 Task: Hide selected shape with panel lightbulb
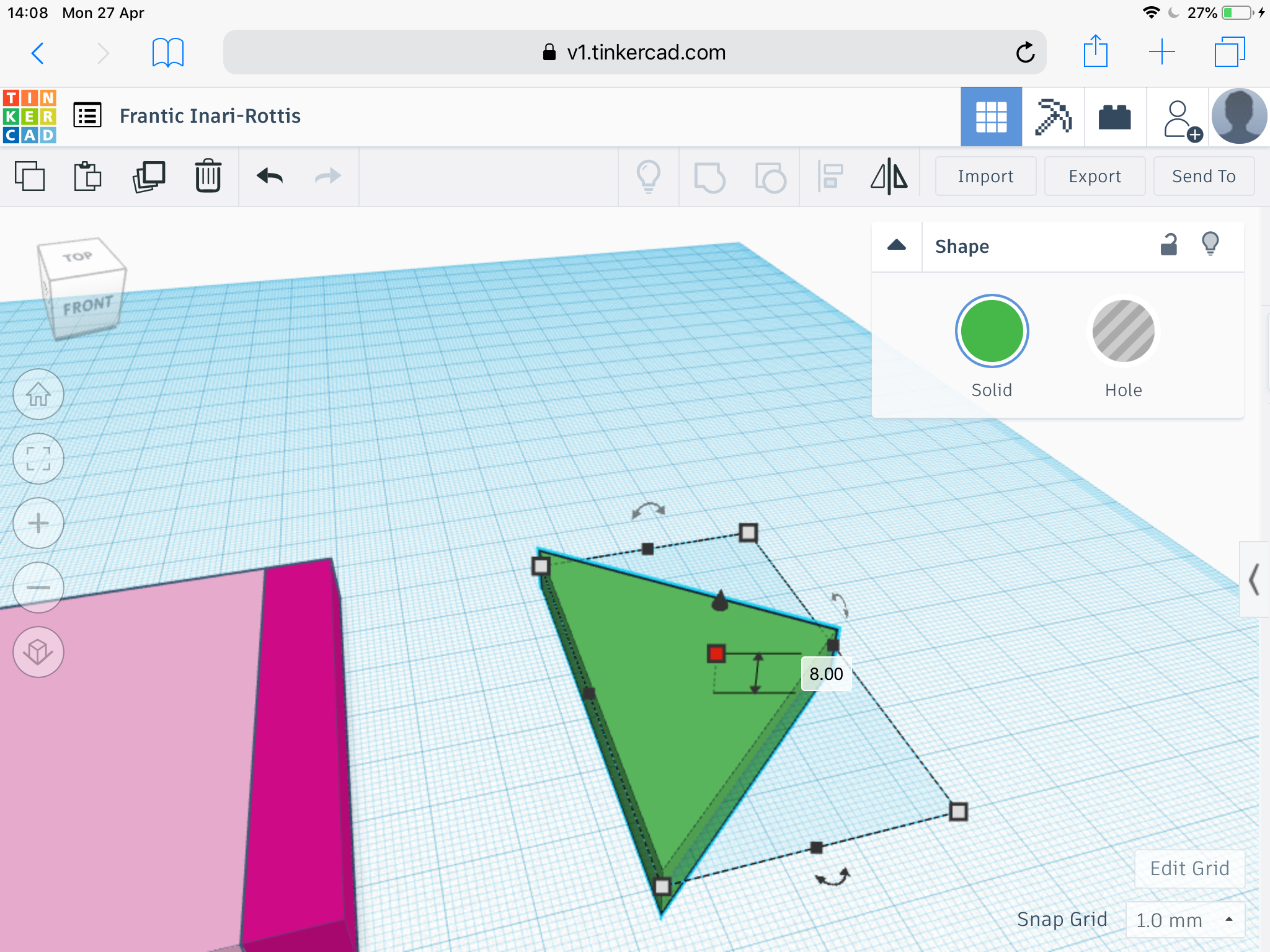point(1210,244)
